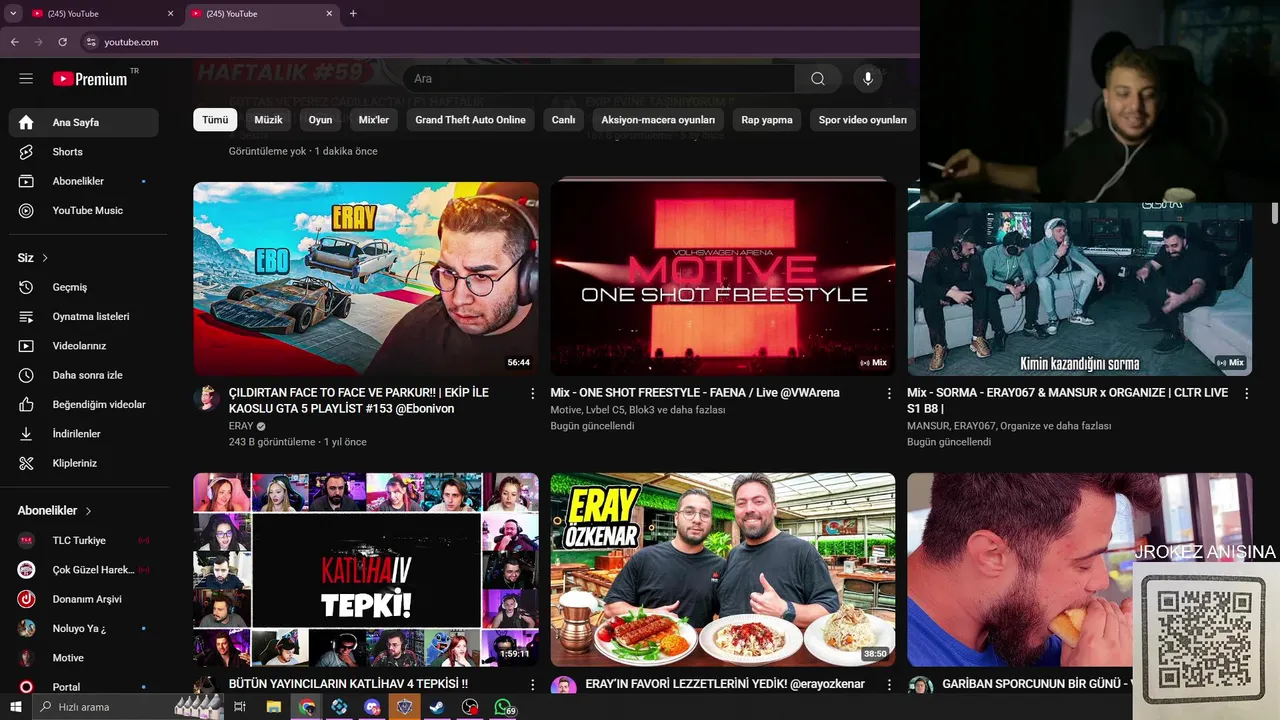The width and height of the screenshot is (1280, 720).
Task: Select the Rap yapma chip
Action: pos(767,120)
